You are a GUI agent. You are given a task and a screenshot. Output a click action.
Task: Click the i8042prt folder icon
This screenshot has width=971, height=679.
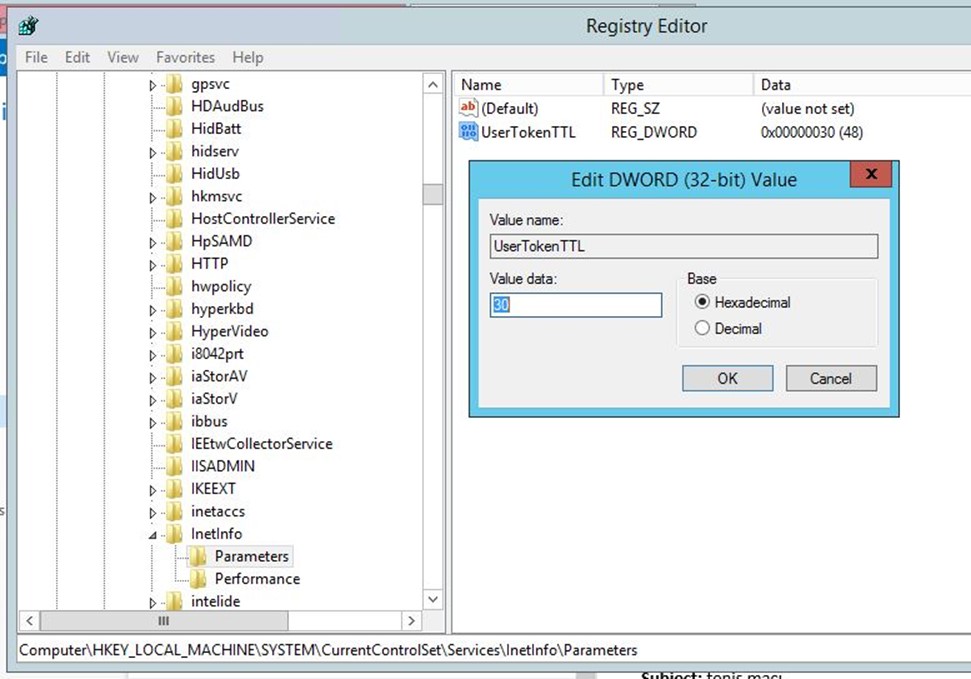[175, 354]
